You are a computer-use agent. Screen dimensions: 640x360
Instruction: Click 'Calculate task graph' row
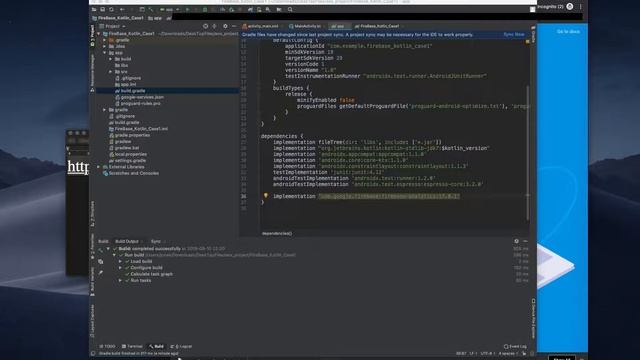click(149, 274)
